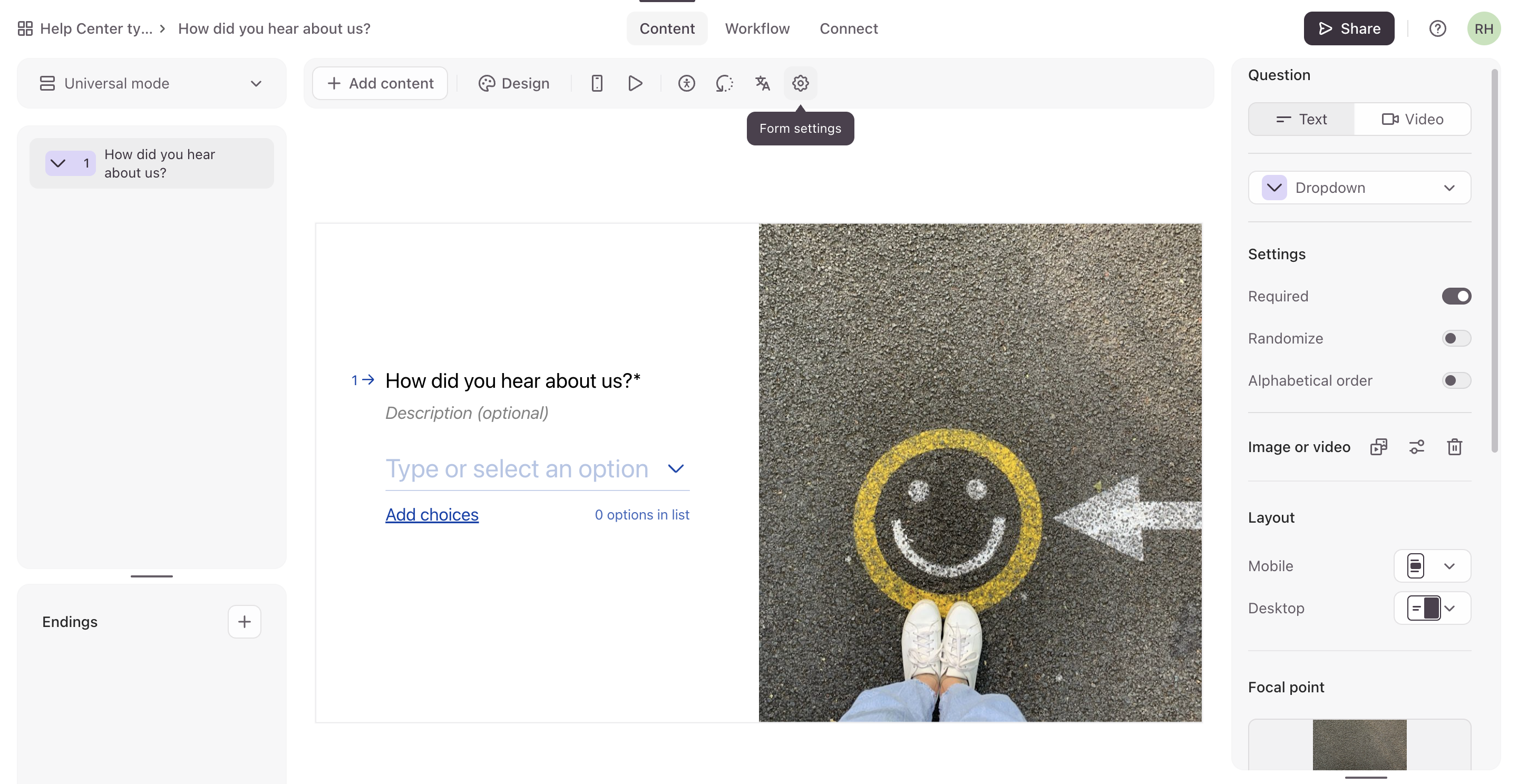Viewport: 1518px width, 784px height.
Task: Open the Type or select an option dropdown
Action: 537,469
